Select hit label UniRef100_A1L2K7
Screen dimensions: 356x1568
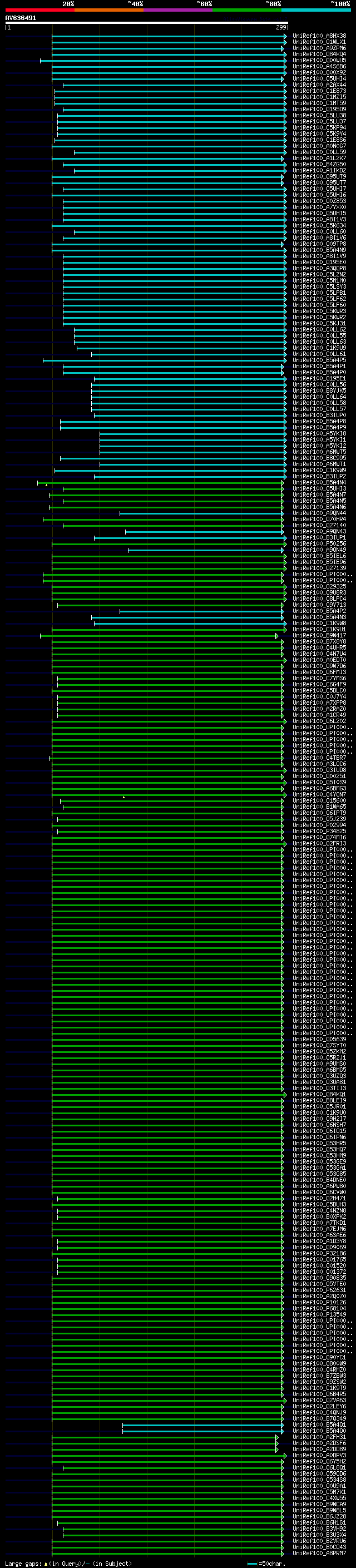coord(319,159)
